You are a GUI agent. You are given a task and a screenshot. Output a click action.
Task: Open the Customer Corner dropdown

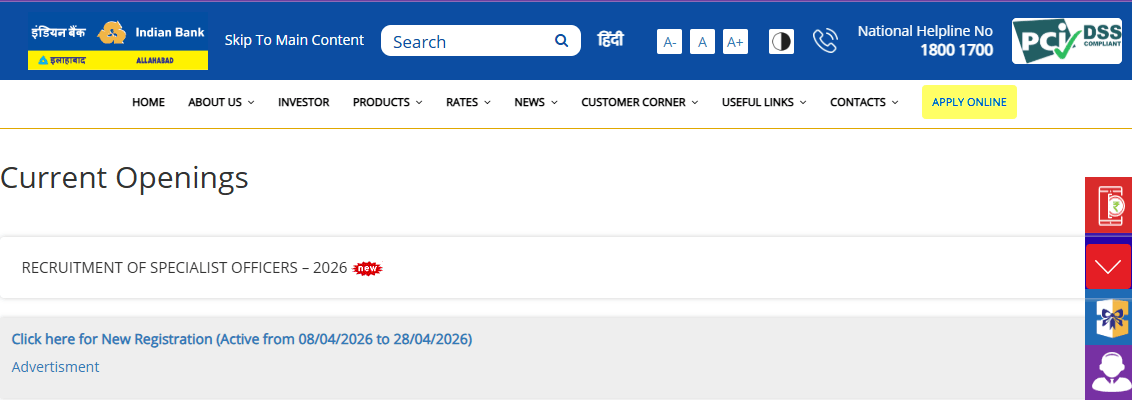639,102
